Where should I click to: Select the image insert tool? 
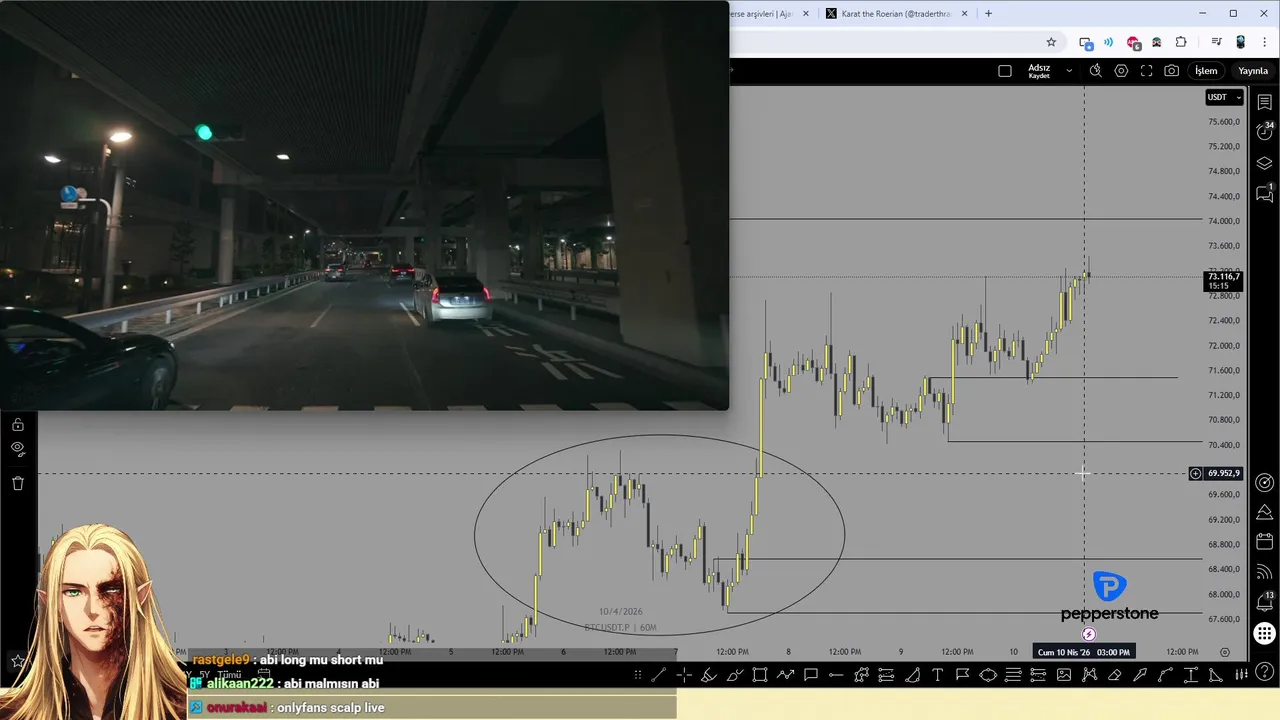1063,675
